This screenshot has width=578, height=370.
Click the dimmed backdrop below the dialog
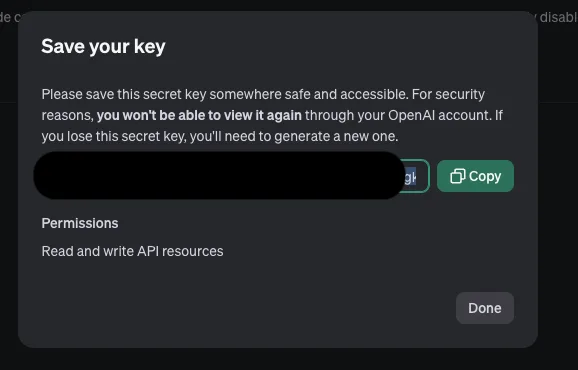(x=289, y=359)
